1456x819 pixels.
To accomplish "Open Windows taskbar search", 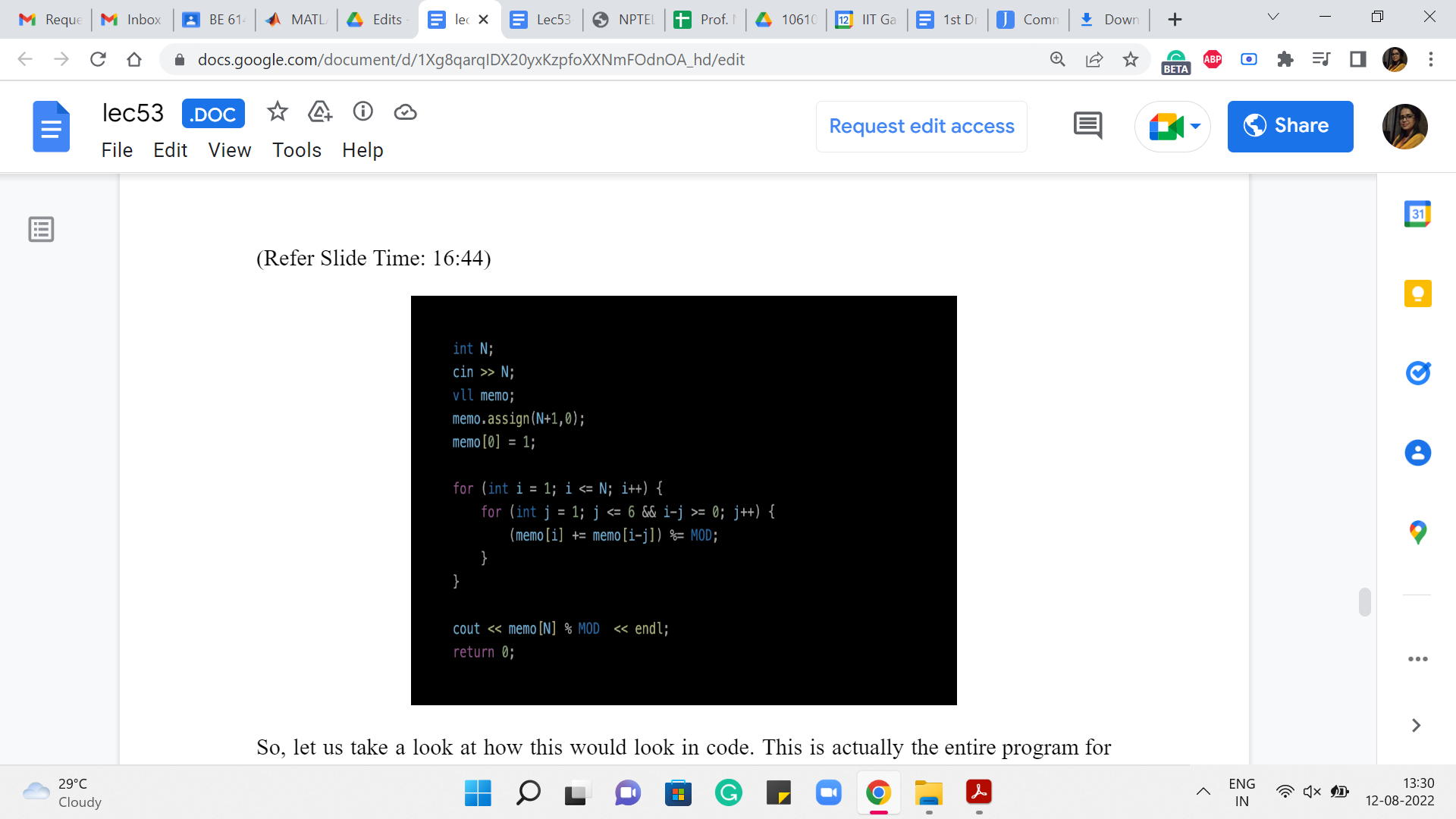I will coord(528,793).
